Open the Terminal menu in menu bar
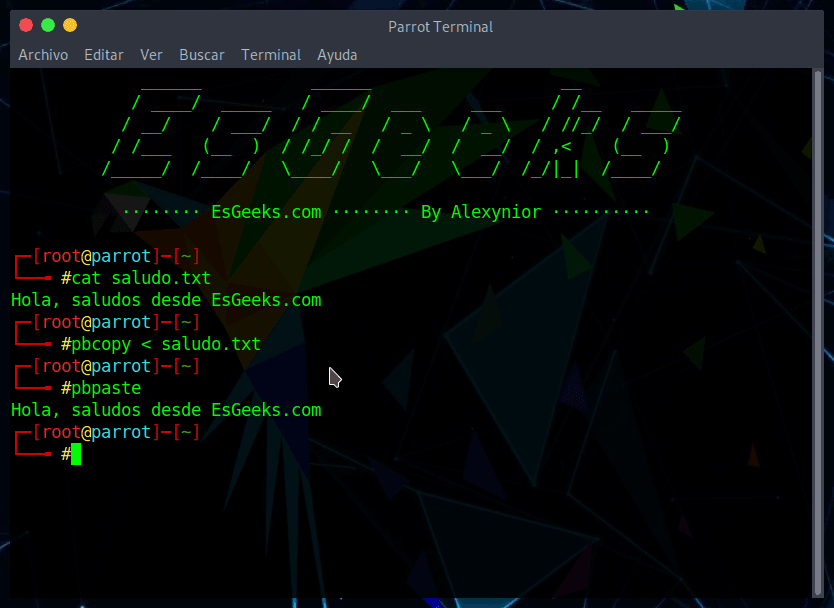Image resolution: width=834 pixels, height=608 pixels. (271, 55)
